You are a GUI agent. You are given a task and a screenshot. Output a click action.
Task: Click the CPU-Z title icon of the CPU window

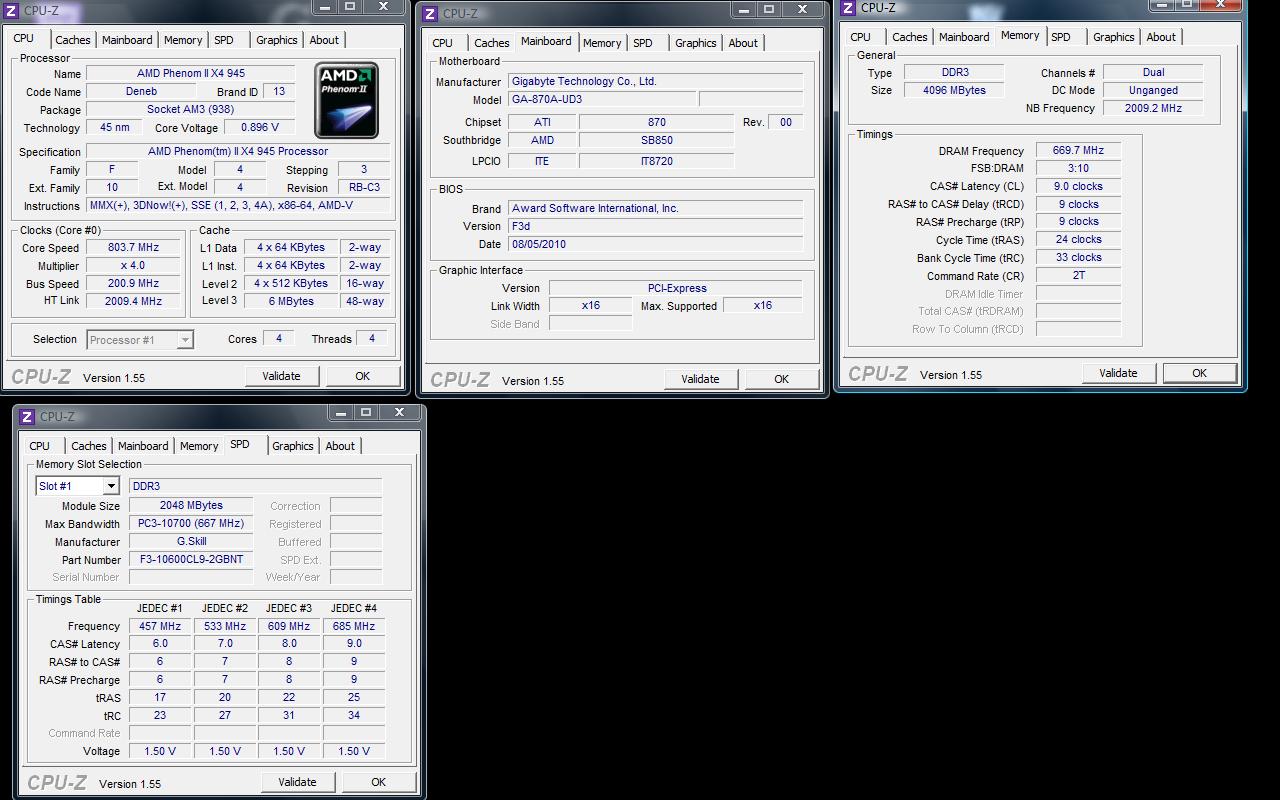point(11,11)
